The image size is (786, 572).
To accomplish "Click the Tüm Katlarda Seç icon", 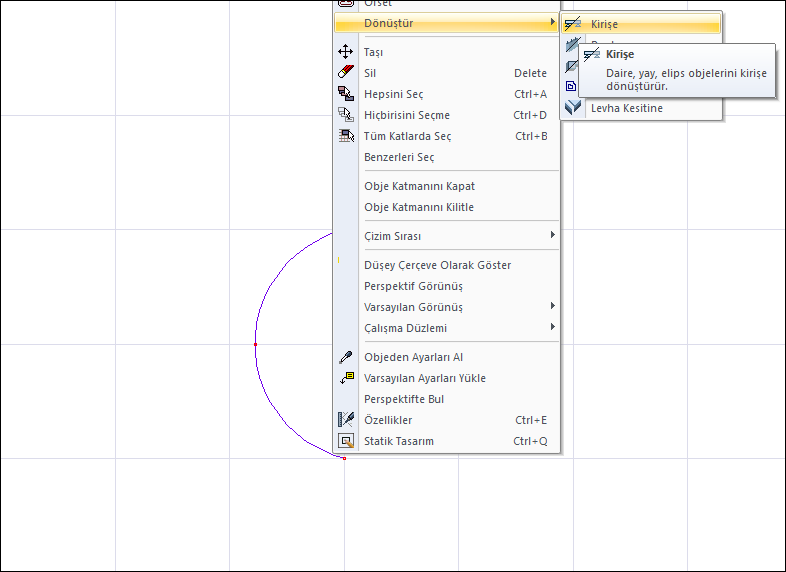I will pos(345,135).
